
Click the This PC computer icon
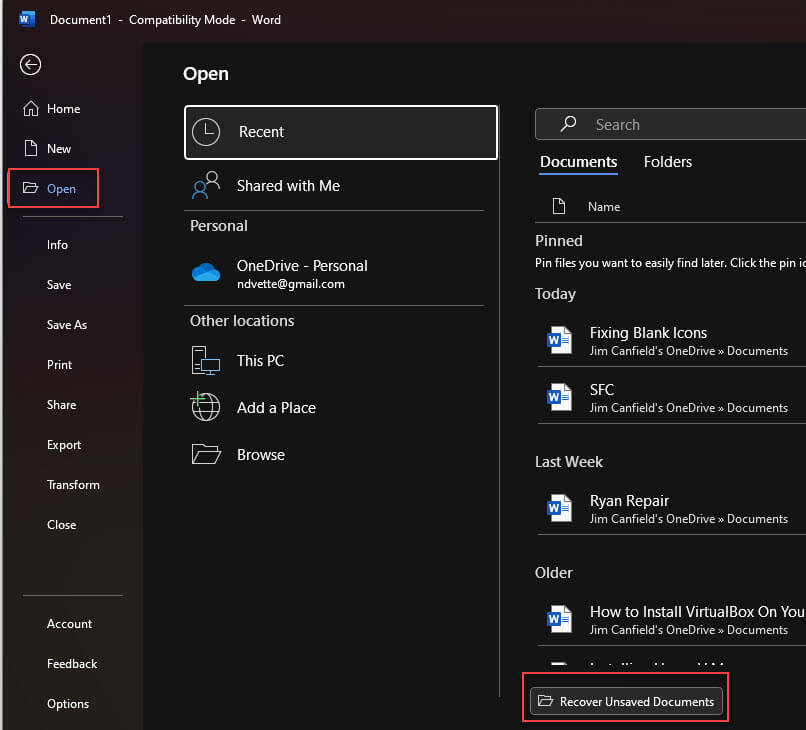click(x=206, y=360)
